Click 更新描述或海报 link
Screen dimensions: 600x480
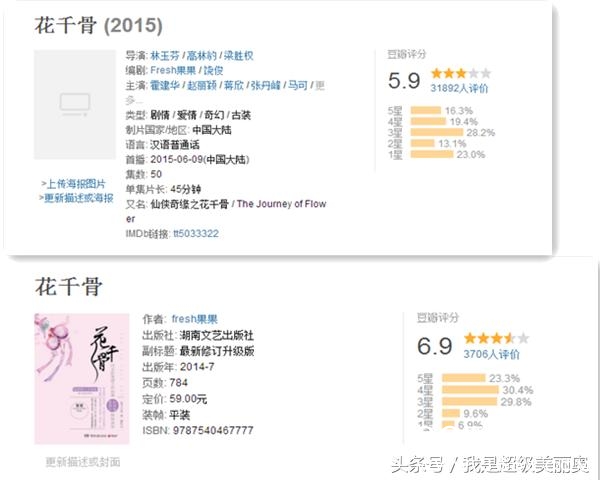click(x=77, y=197)
